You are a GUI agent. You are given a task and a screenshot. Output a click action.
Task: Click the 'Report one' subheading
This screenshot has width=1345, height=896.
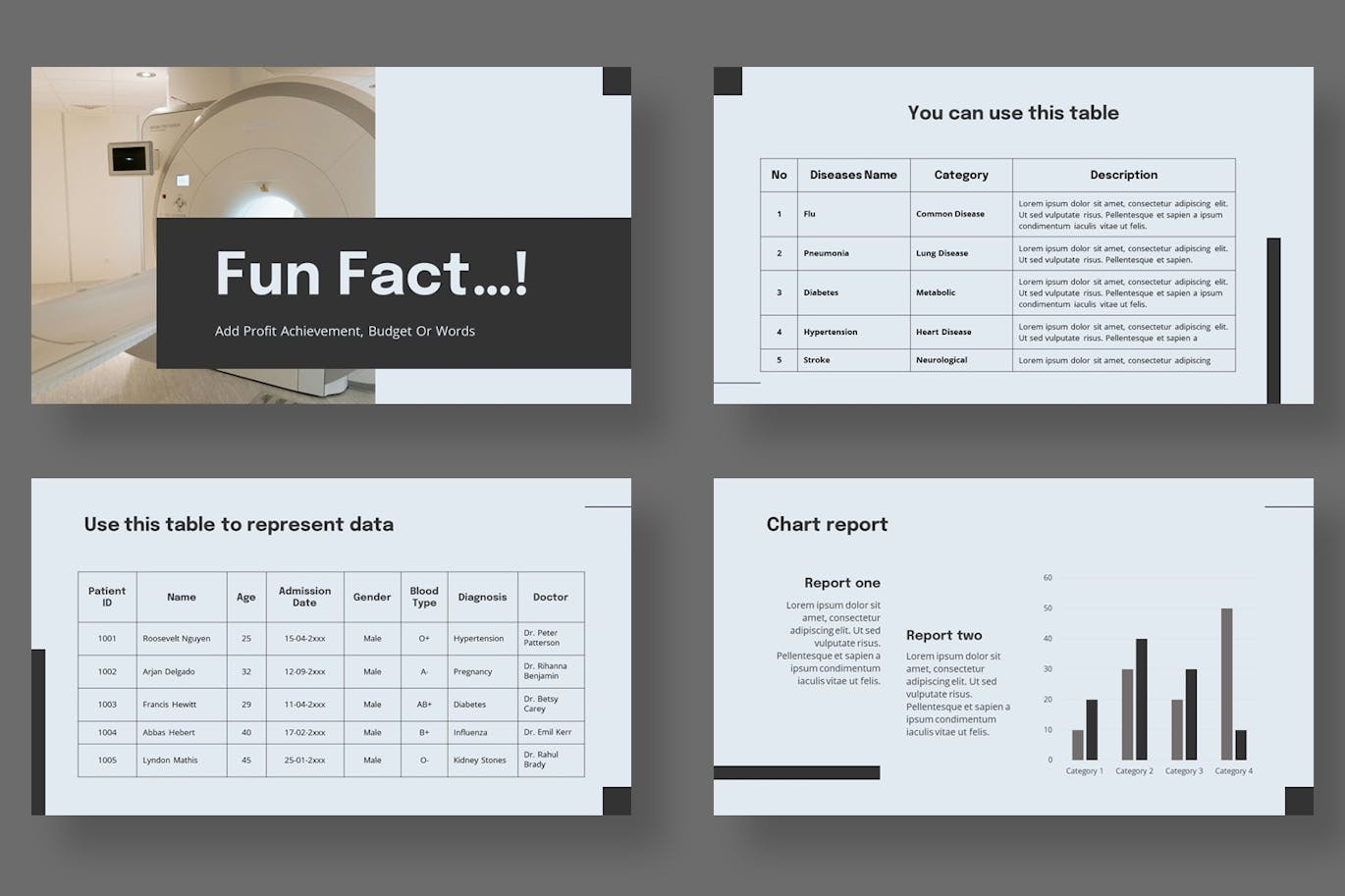pos(842,583)
